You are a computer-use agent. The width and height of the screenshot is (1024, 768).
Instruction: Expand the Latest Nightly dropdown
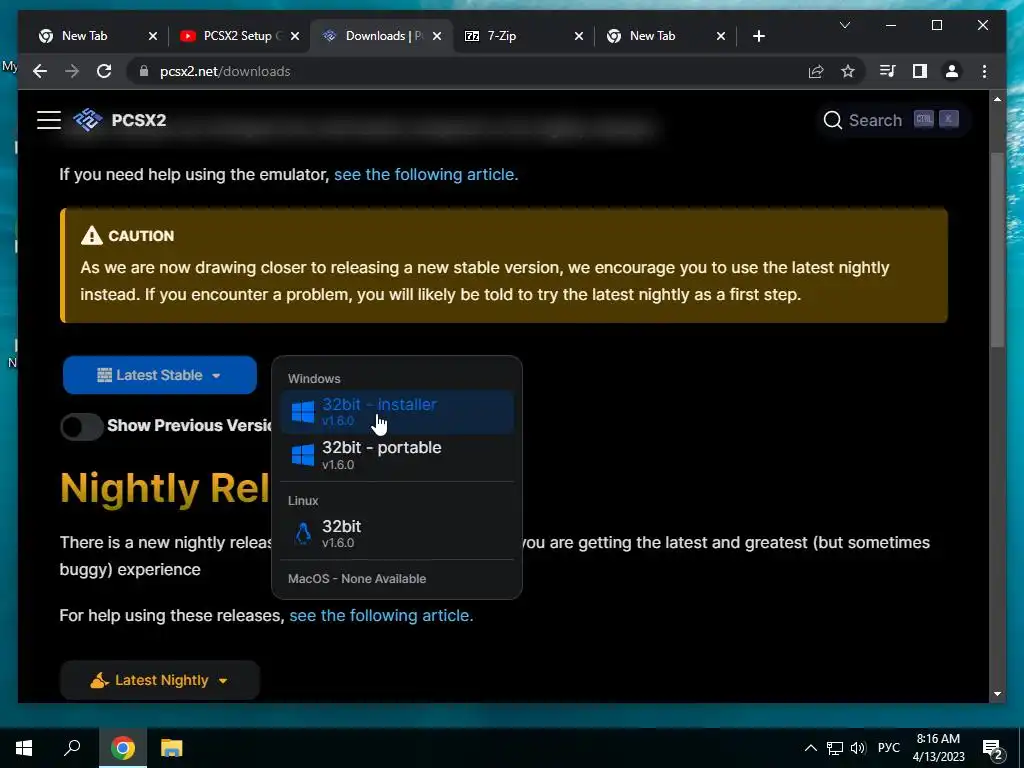click(x=159, y=680)
